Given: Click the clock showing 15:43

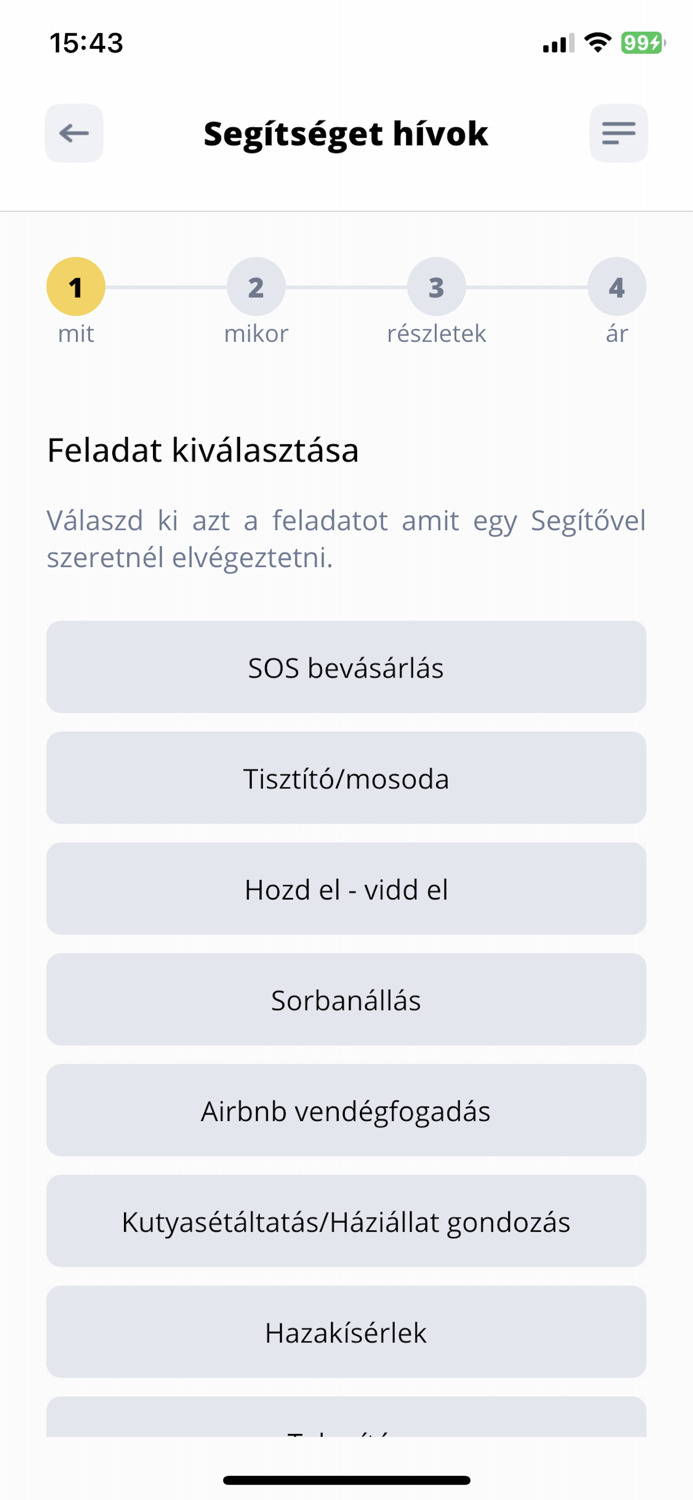Looking at the screenshot, I should coord(86,42).
